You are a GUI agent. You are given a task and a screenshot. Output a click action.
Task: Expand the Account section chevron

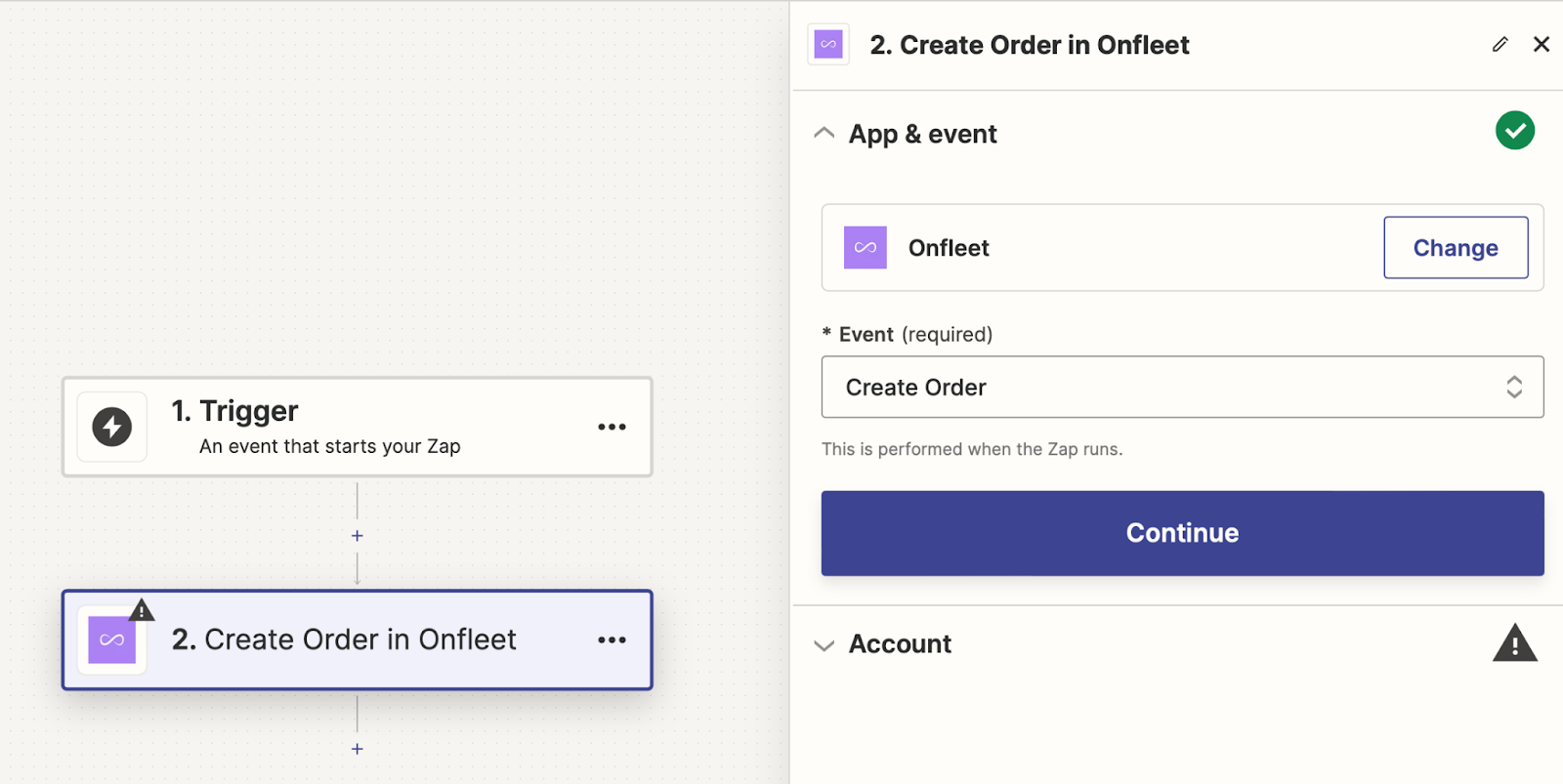point(824,645)
